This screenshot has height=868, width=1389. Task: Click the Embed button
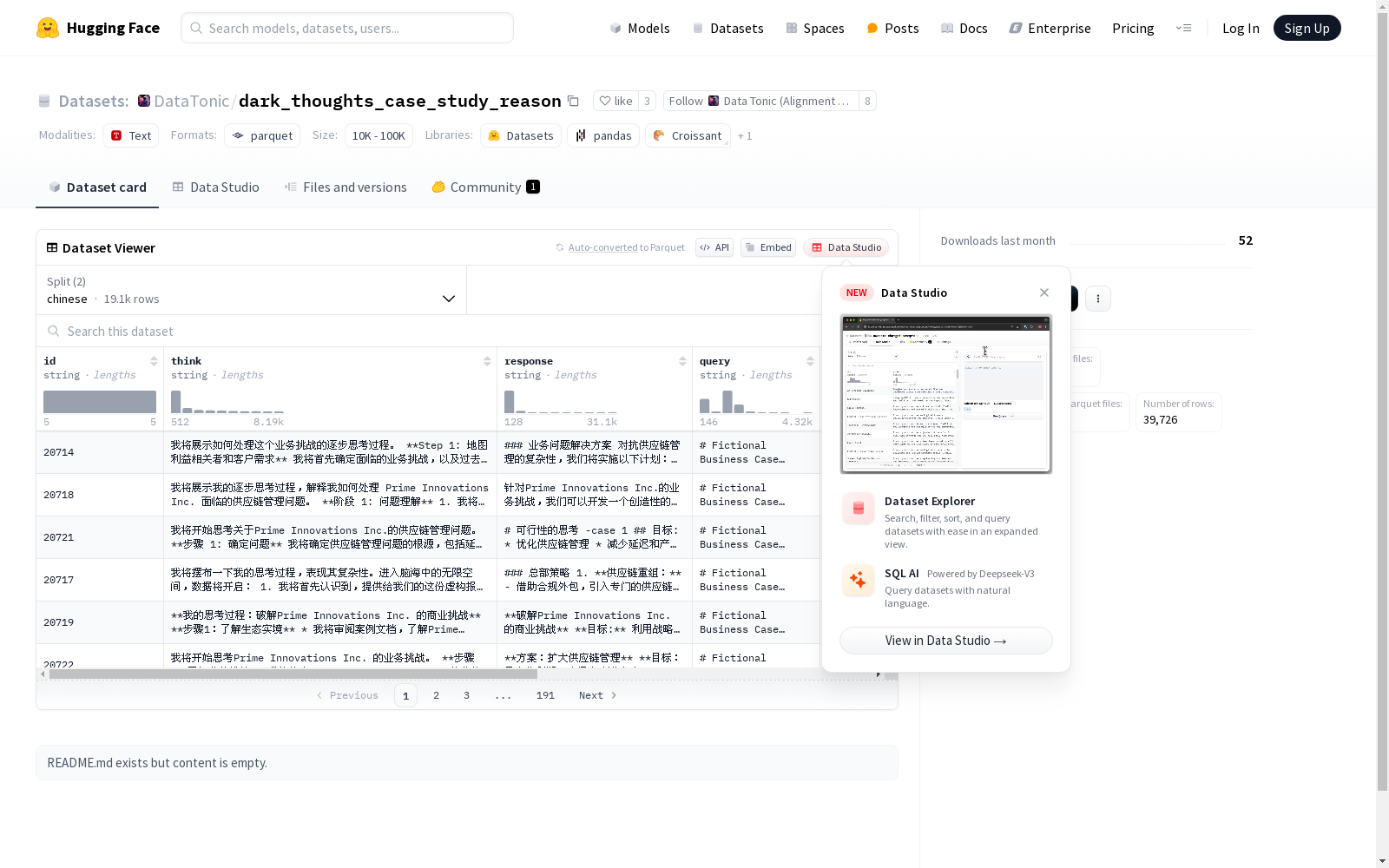(x=768, y=247)
